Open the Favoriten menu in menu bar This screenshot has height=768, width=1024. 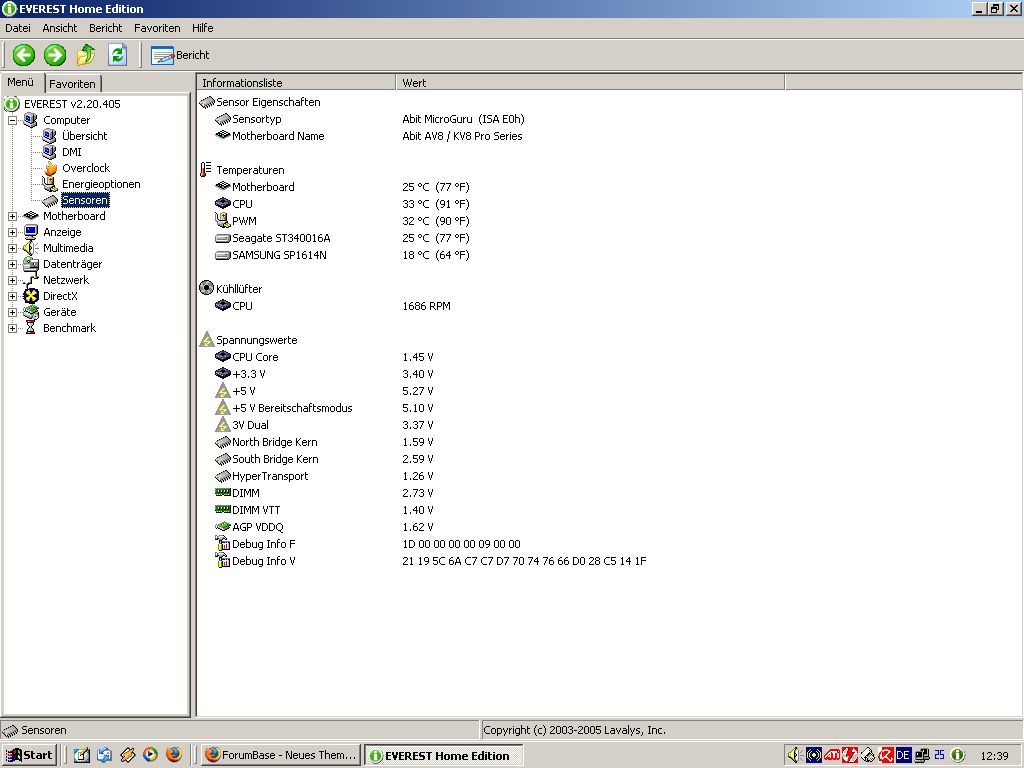(157, 28)
